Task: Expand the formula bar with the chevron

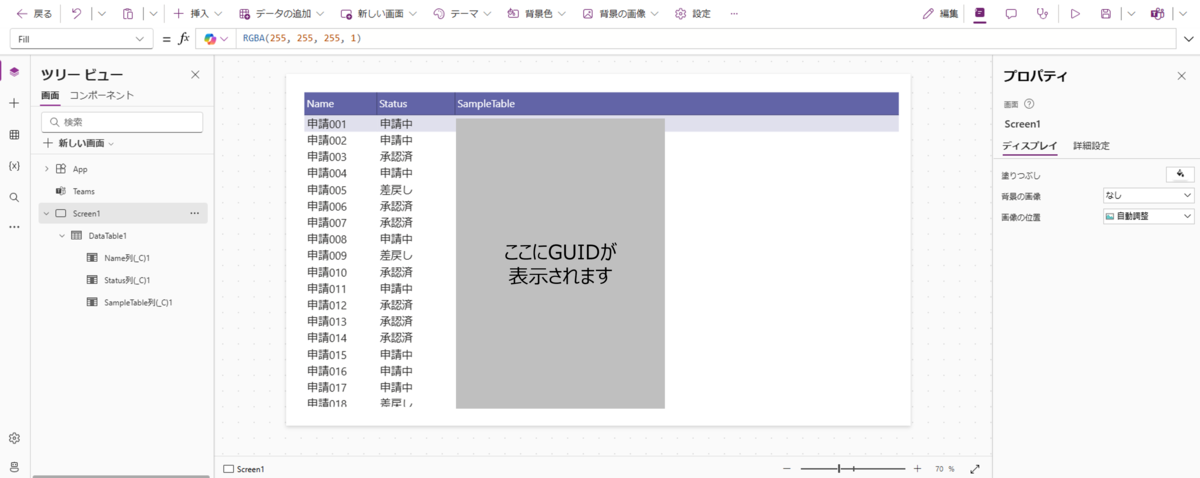Action: pos(1189,38)
